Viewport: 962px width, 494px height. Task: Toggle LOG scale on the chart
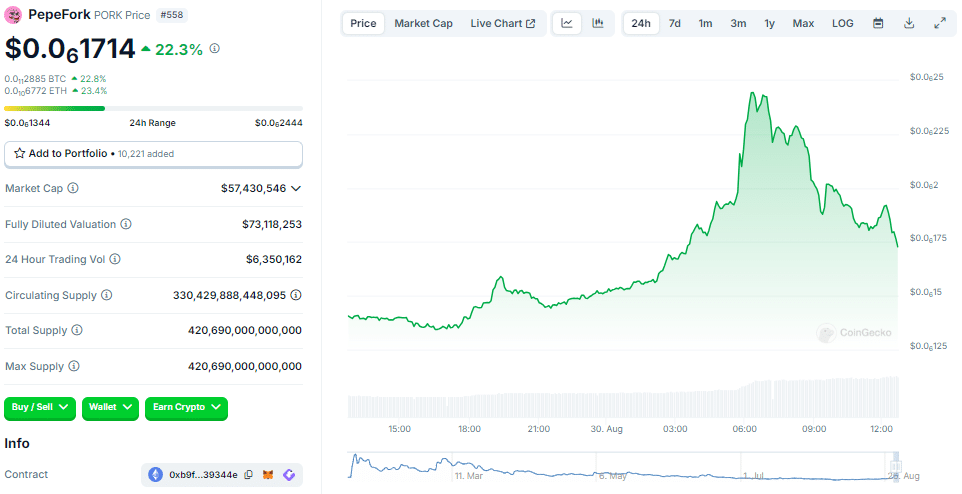842,23
